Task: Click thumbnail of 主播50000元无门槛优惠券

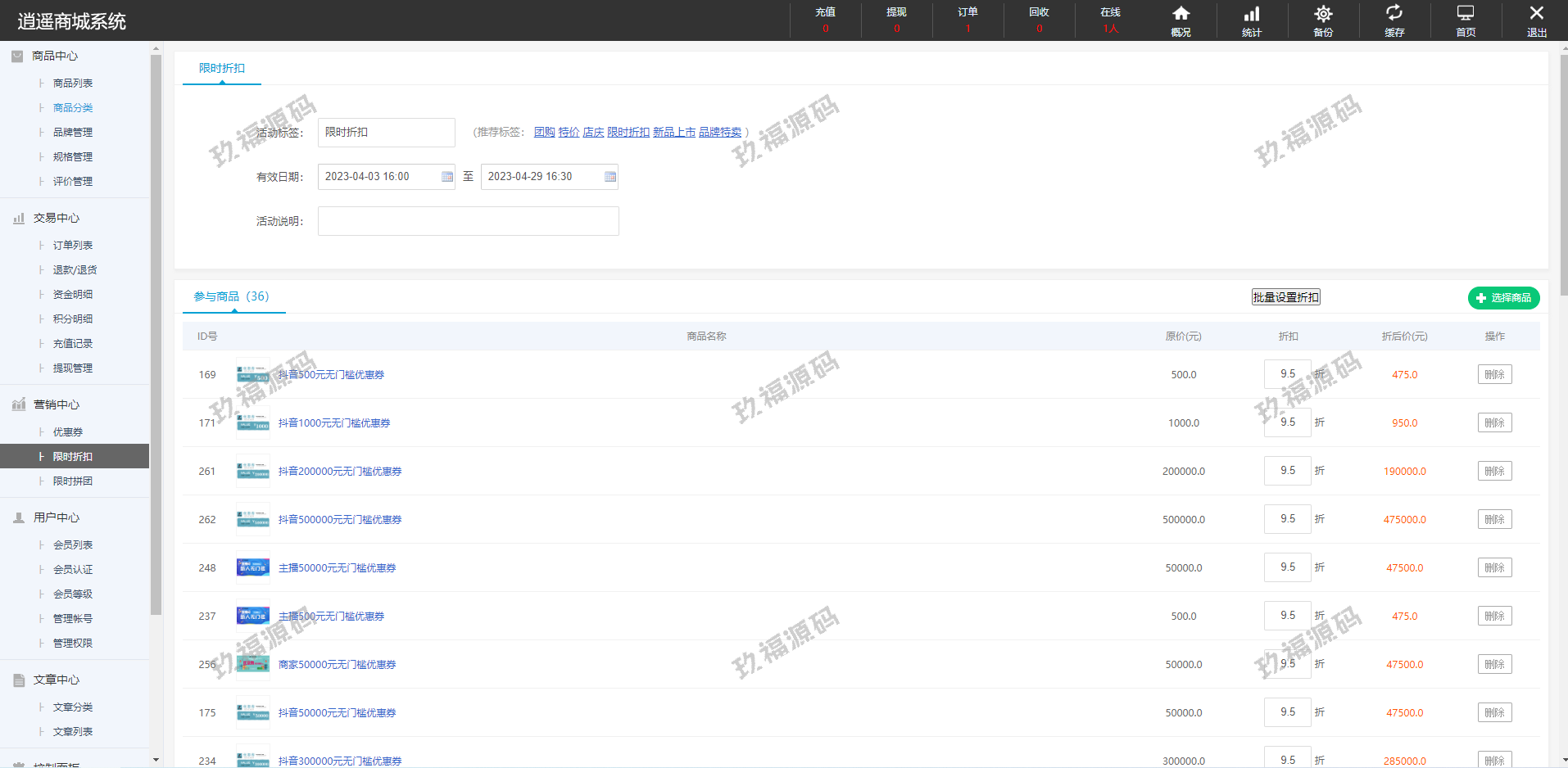Action: click(x=253, y=567)
